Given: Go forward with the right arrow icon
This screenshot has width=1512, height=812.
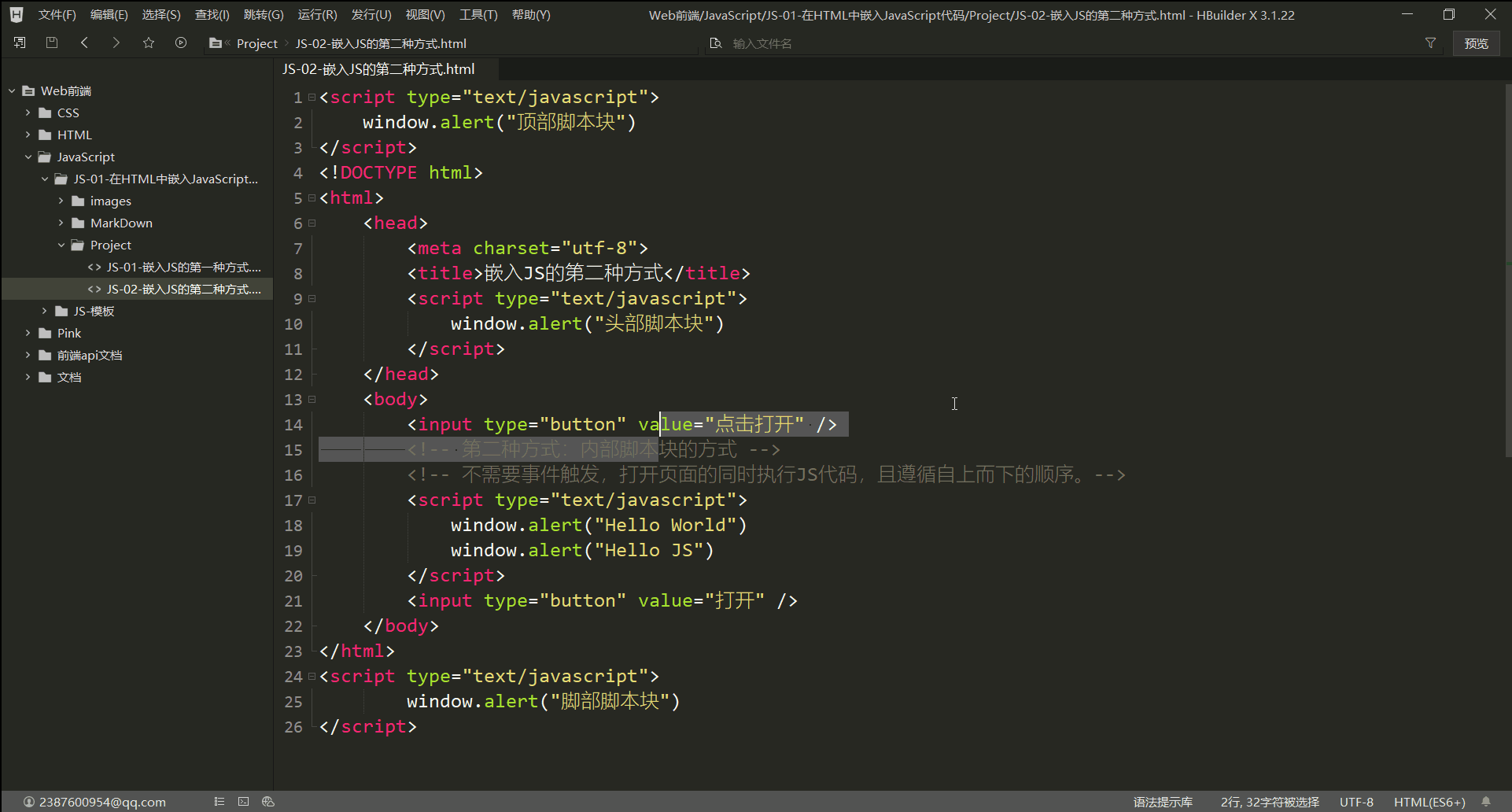Looking at the screenshot, I should tap(116, 42).
